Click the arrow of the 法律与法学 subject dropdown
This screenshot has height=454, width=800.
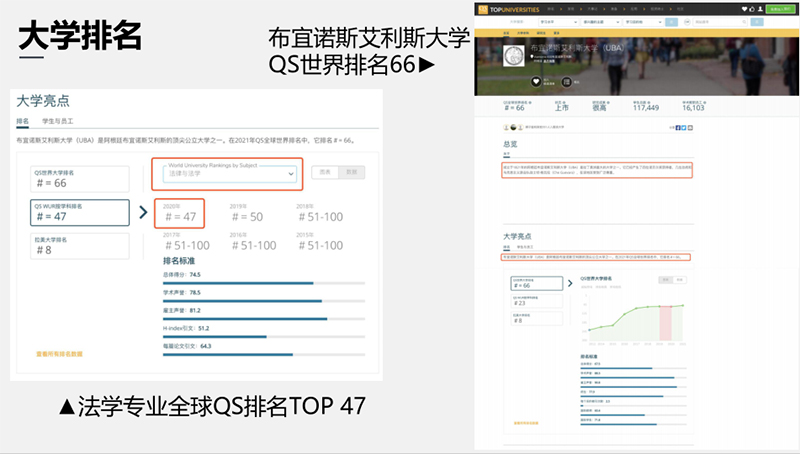[291, 174]
